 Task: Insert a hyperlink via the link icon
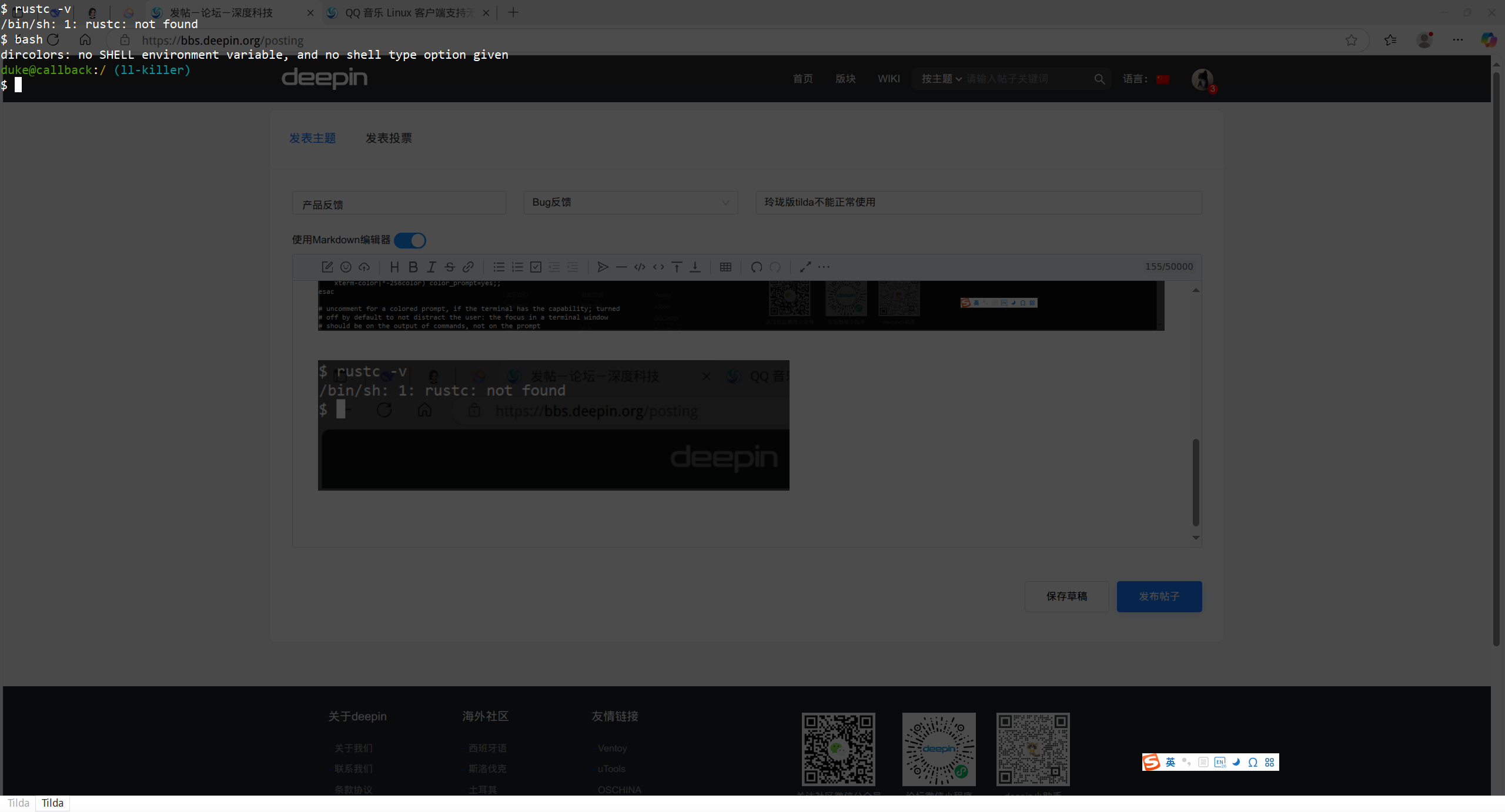[x=468, y=267]
